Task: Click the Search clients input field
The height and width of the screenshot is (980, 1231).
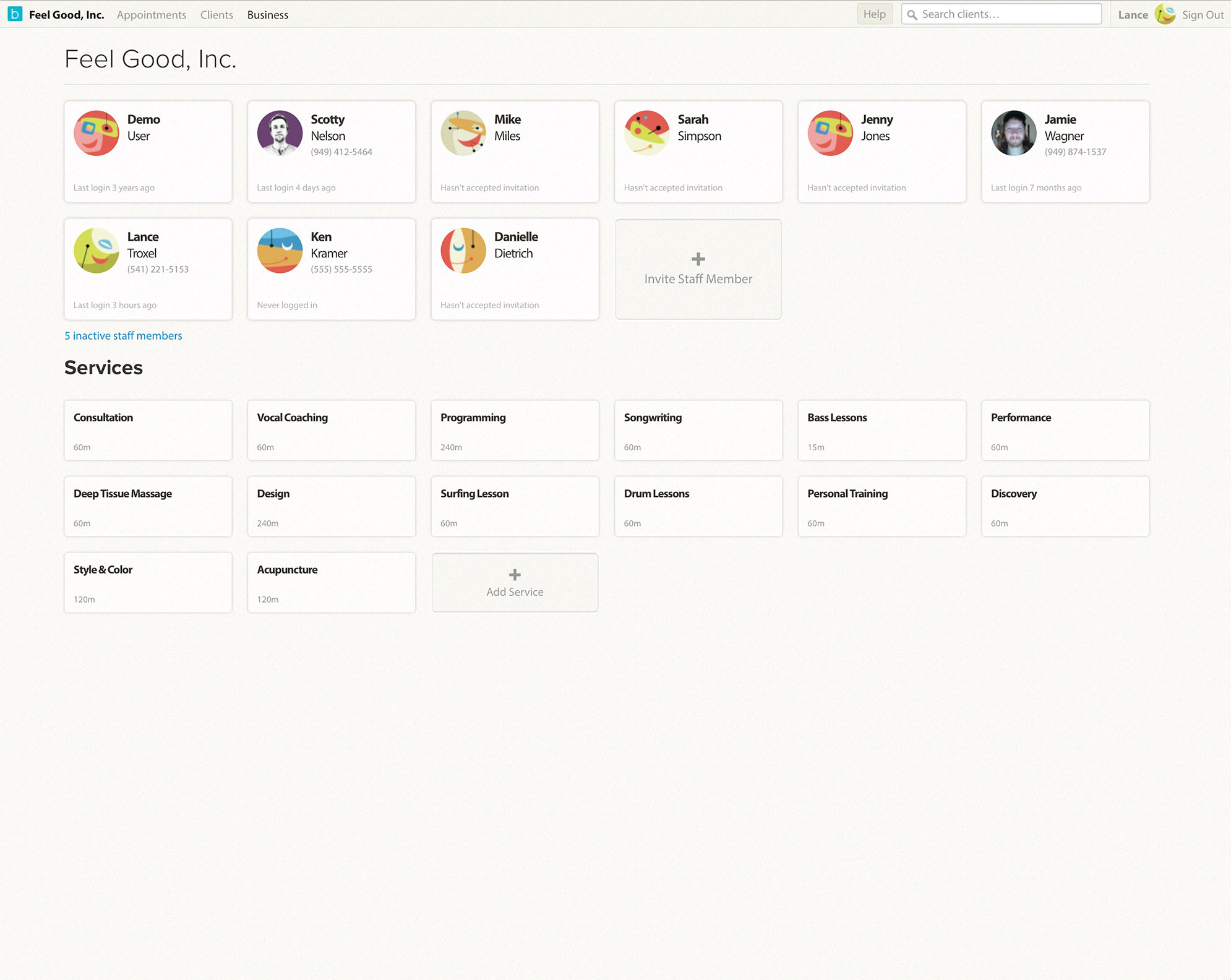Action: pos(1000,14)
